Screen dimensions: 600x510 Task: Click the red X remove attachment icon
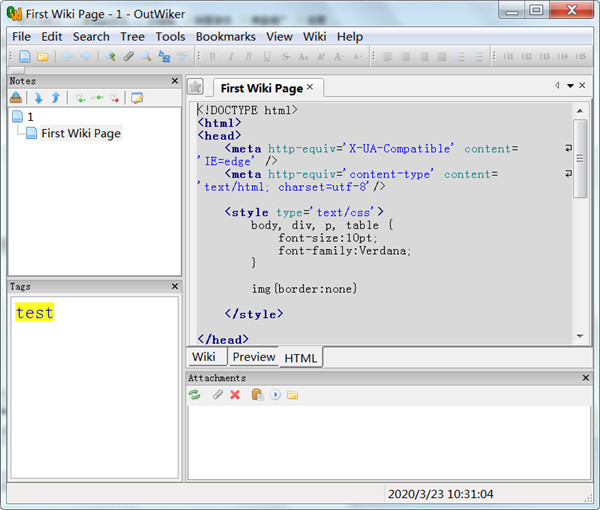click(x=235, y=395)
